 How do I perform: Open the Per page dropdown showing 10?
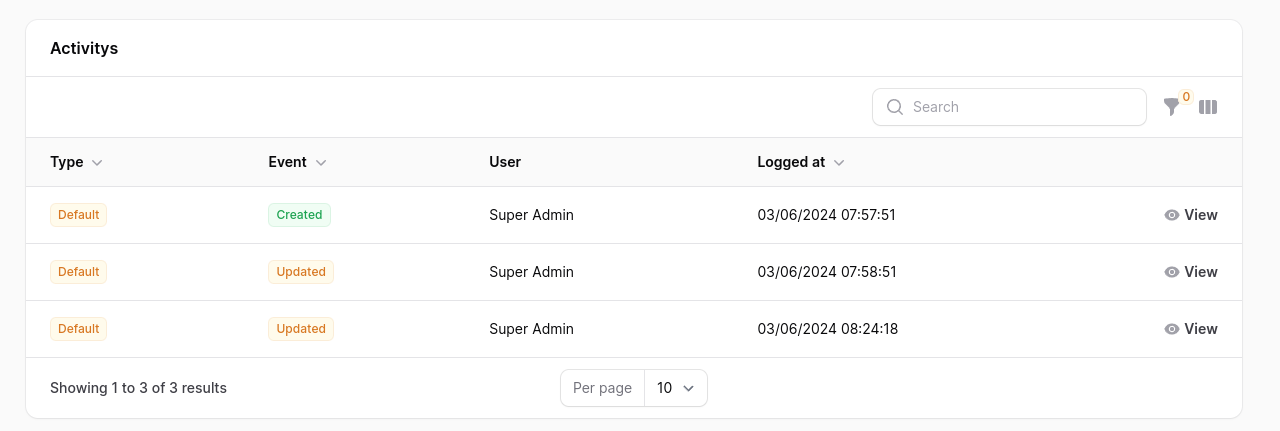pyautogui.click(x=675, y=388)
